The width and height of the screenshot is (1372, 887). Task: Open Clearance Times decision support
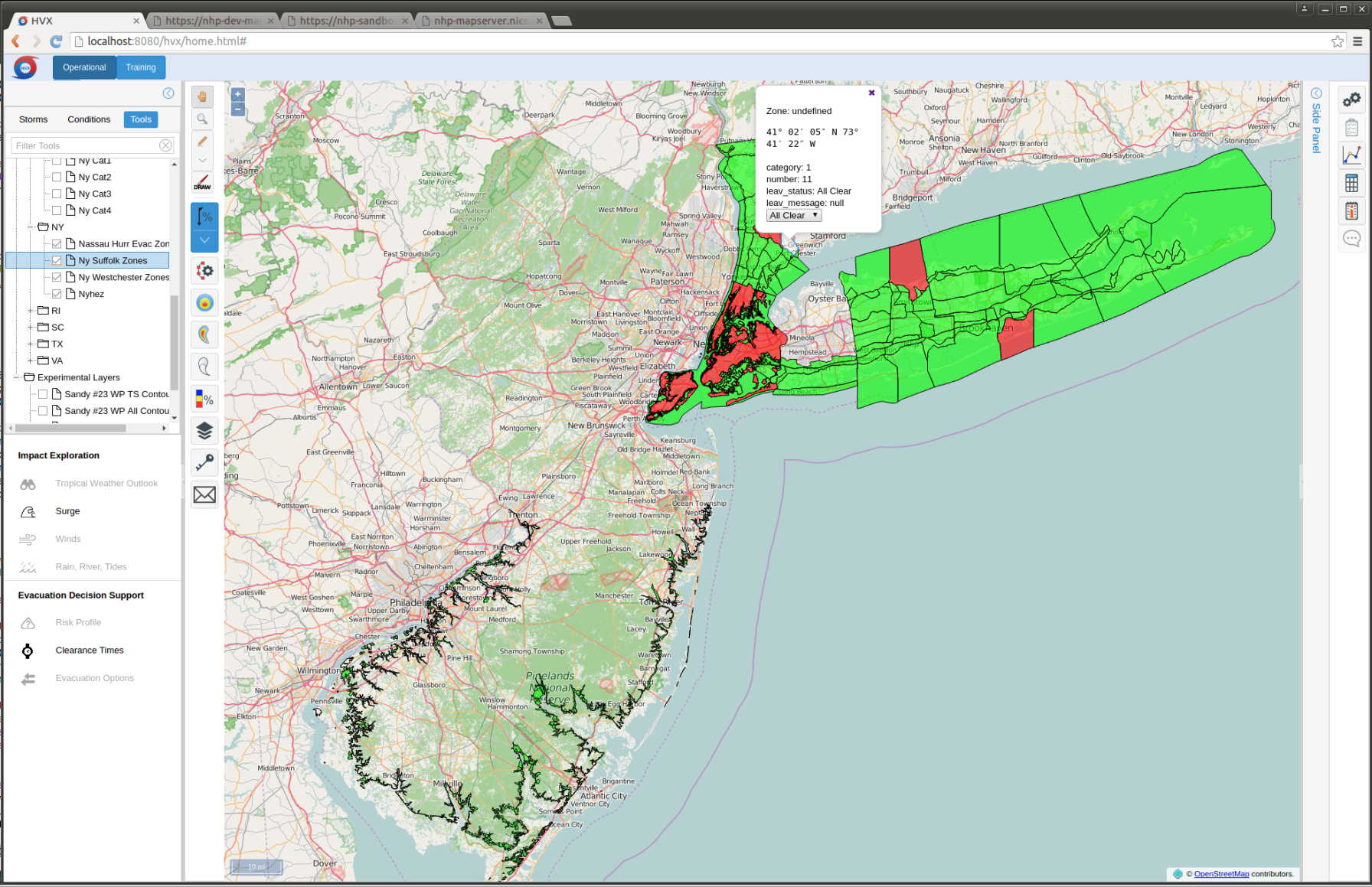tap(89, 651)
